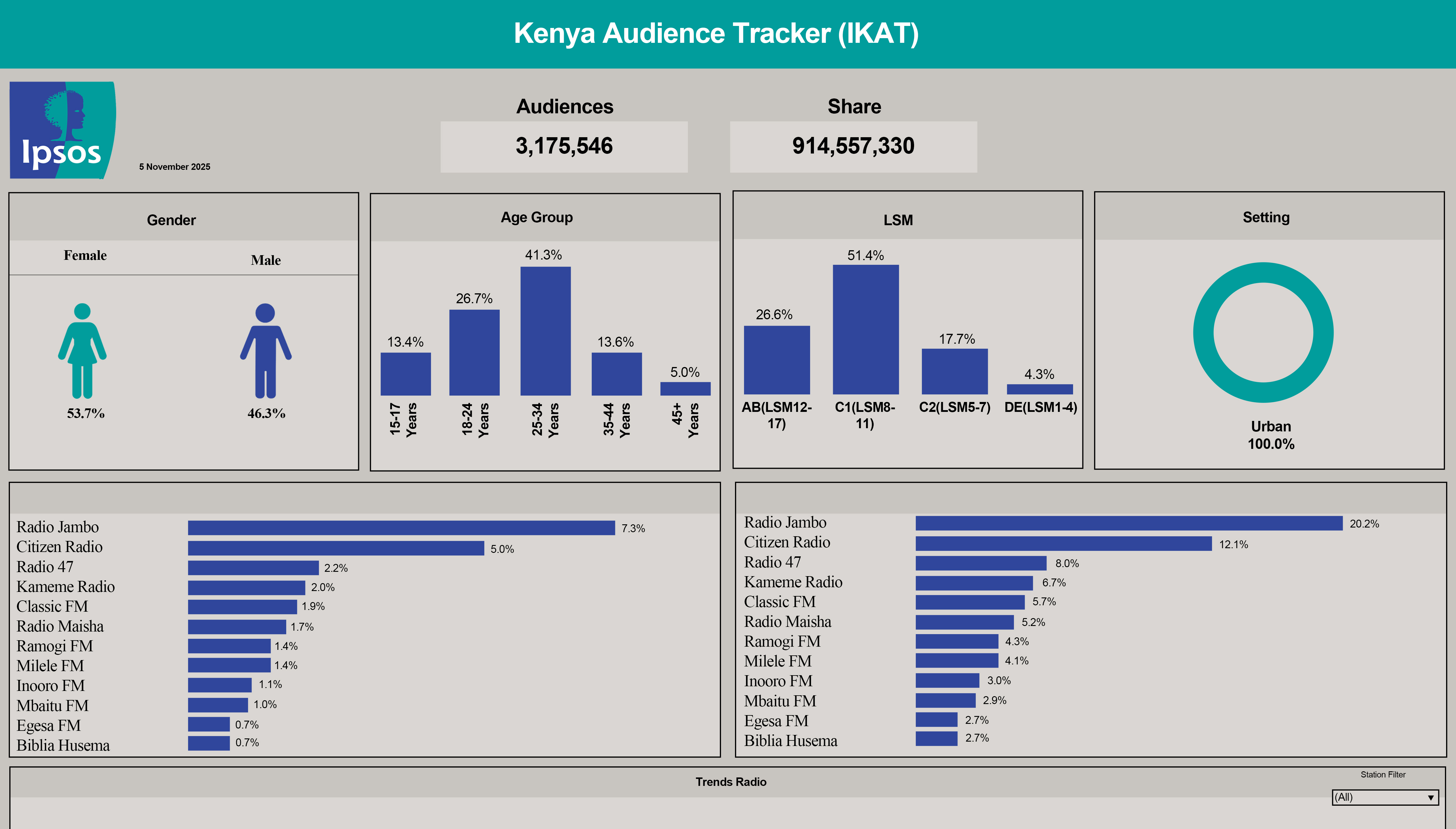Click the Trends Radio header

pos(730,782)
